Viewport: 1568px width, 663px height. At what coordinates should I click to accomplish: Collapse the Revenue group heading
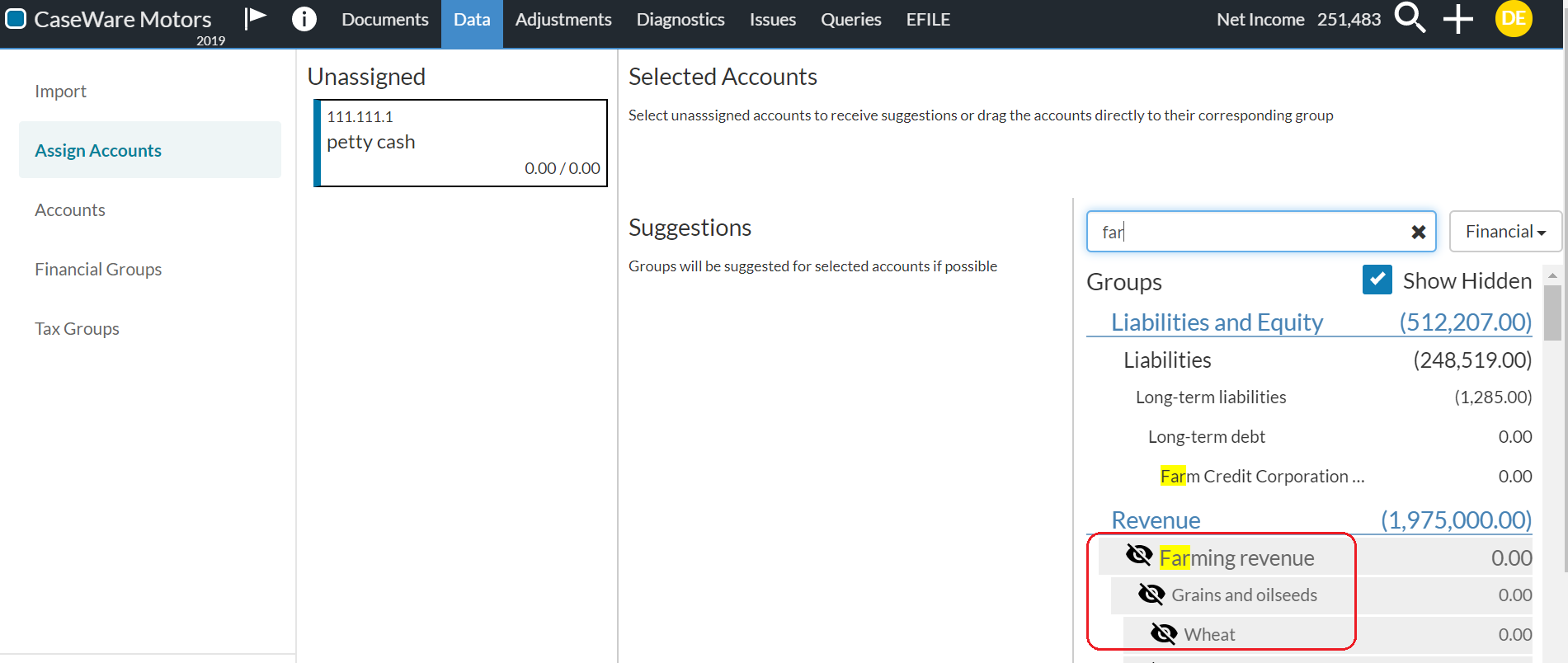(1156, 520)
